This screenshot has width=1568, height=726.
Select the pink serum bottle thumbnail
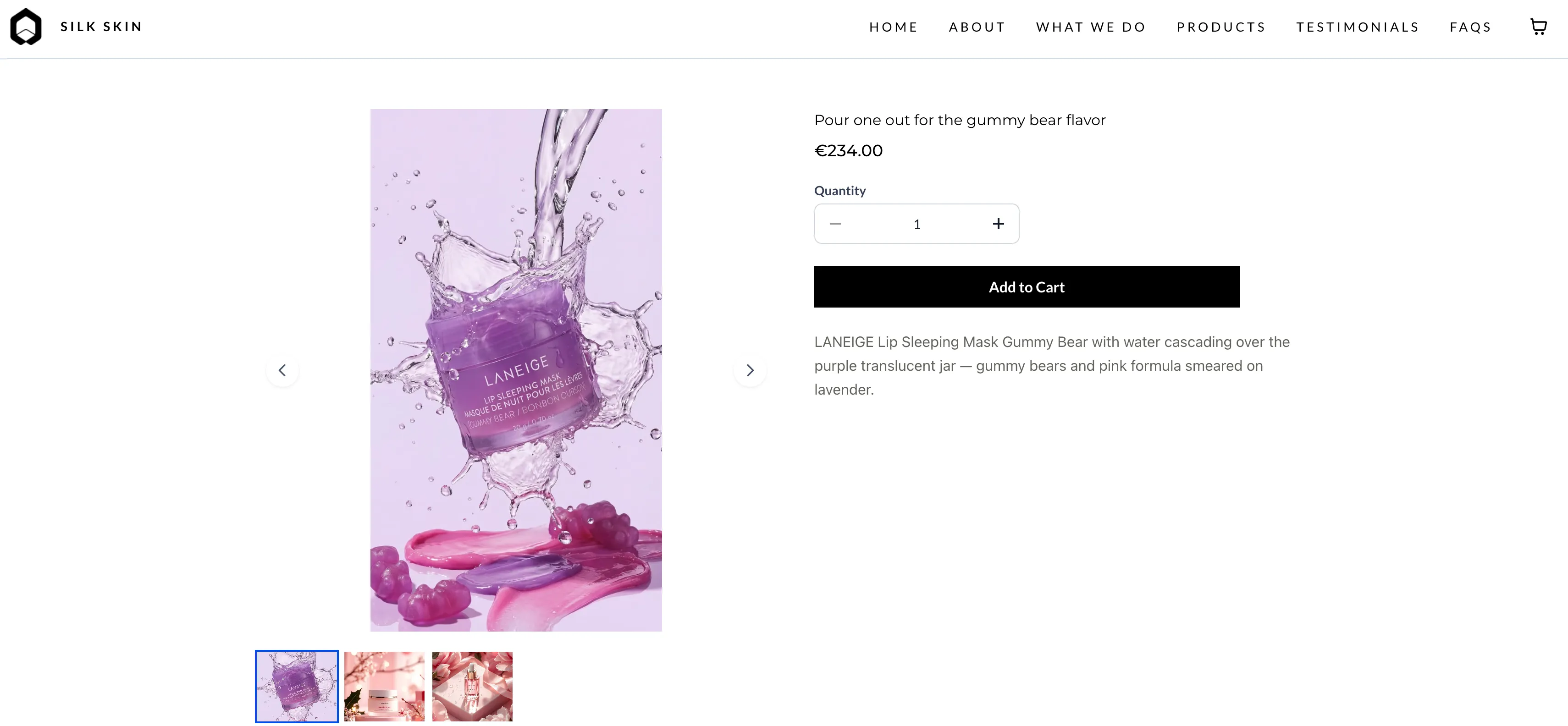[x=472, y=687]
